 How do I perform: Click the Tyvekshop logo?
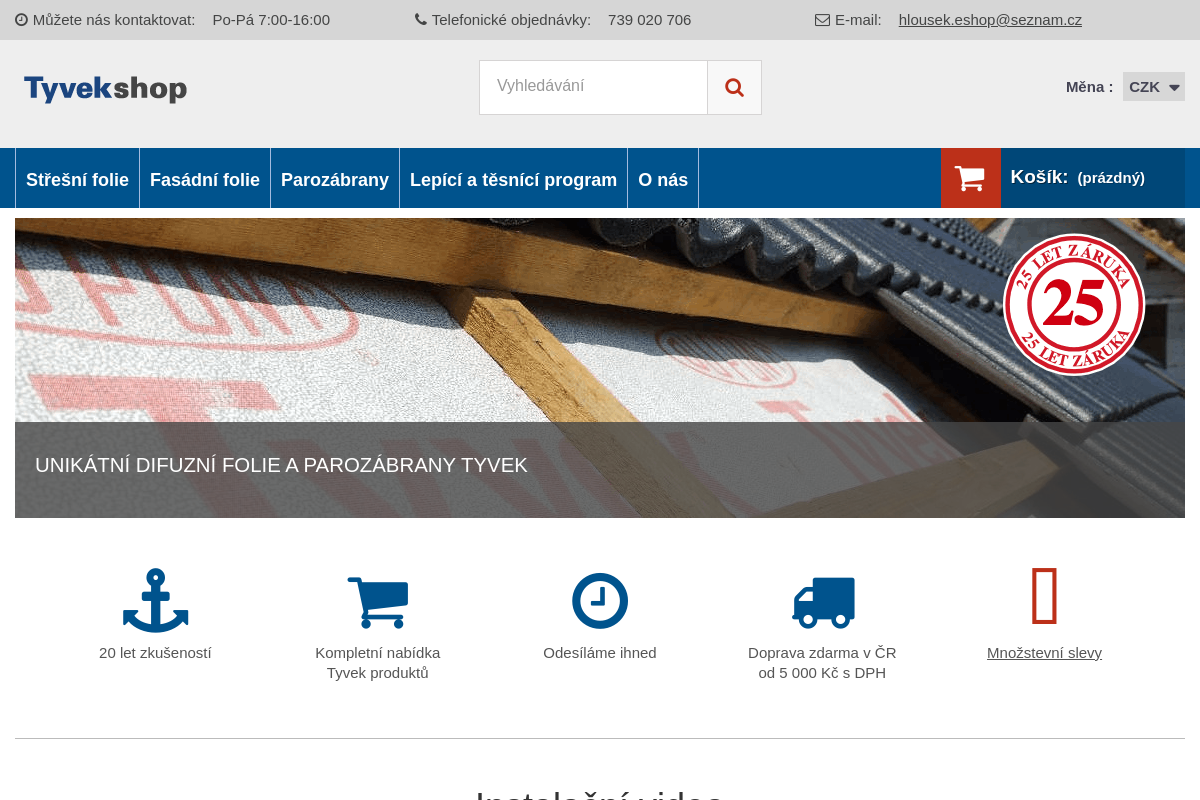pyautogui.click(x=105, y=89)
